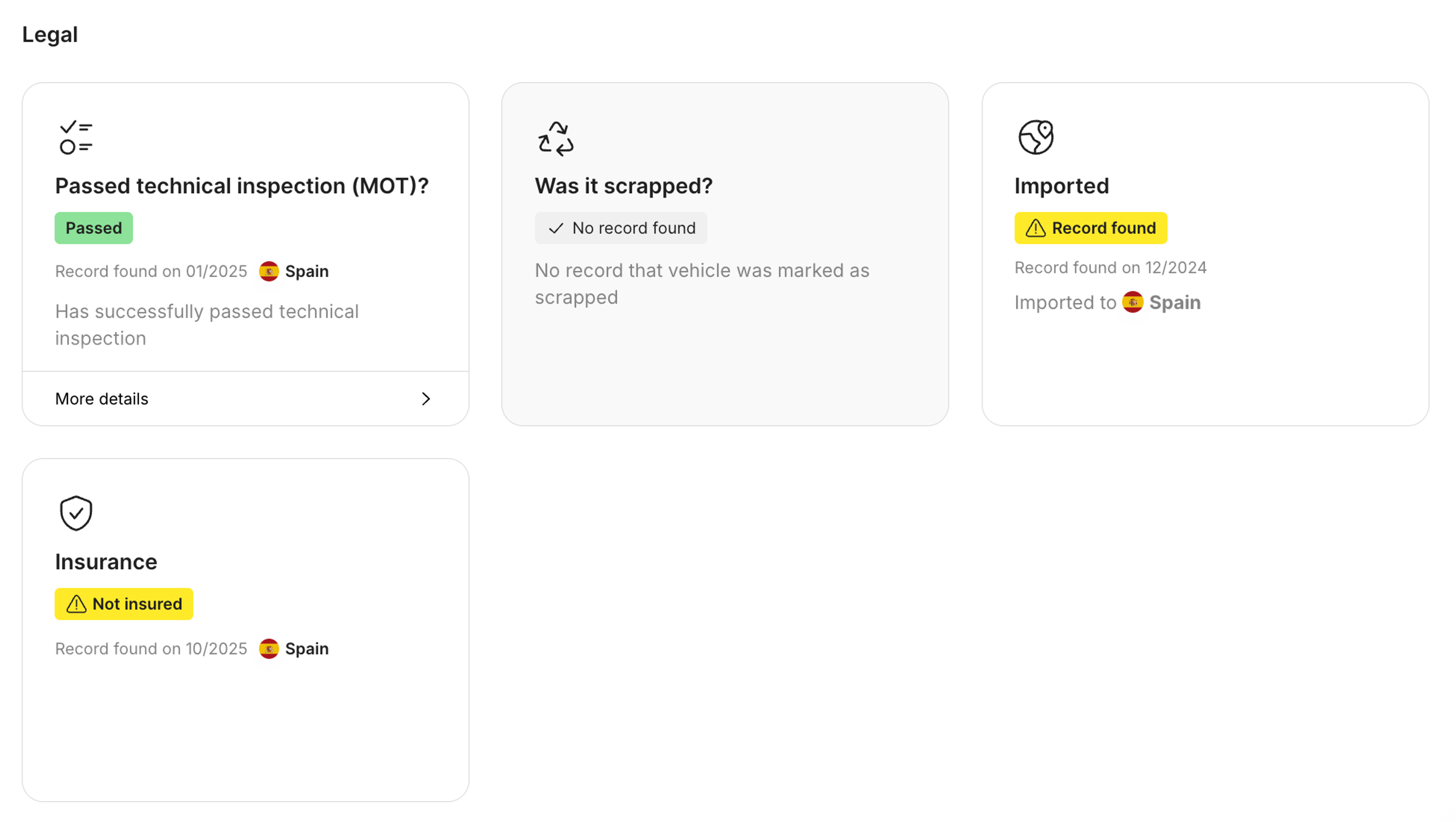Click checkmark in No record found badge

556,228
